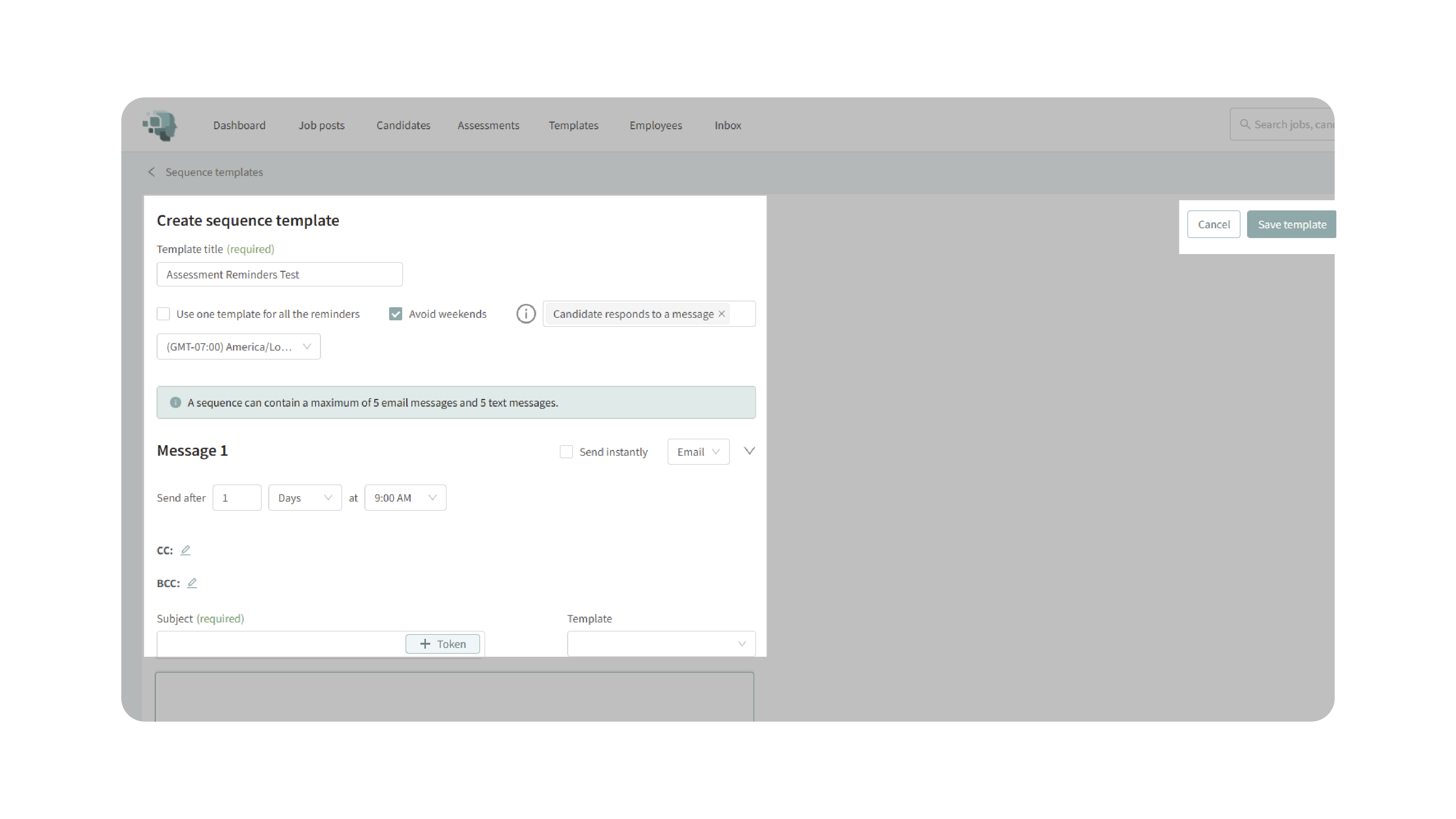Viewport: 1456px width, 819px height.
Task: Click the Cancel button
Action: 1213,224
